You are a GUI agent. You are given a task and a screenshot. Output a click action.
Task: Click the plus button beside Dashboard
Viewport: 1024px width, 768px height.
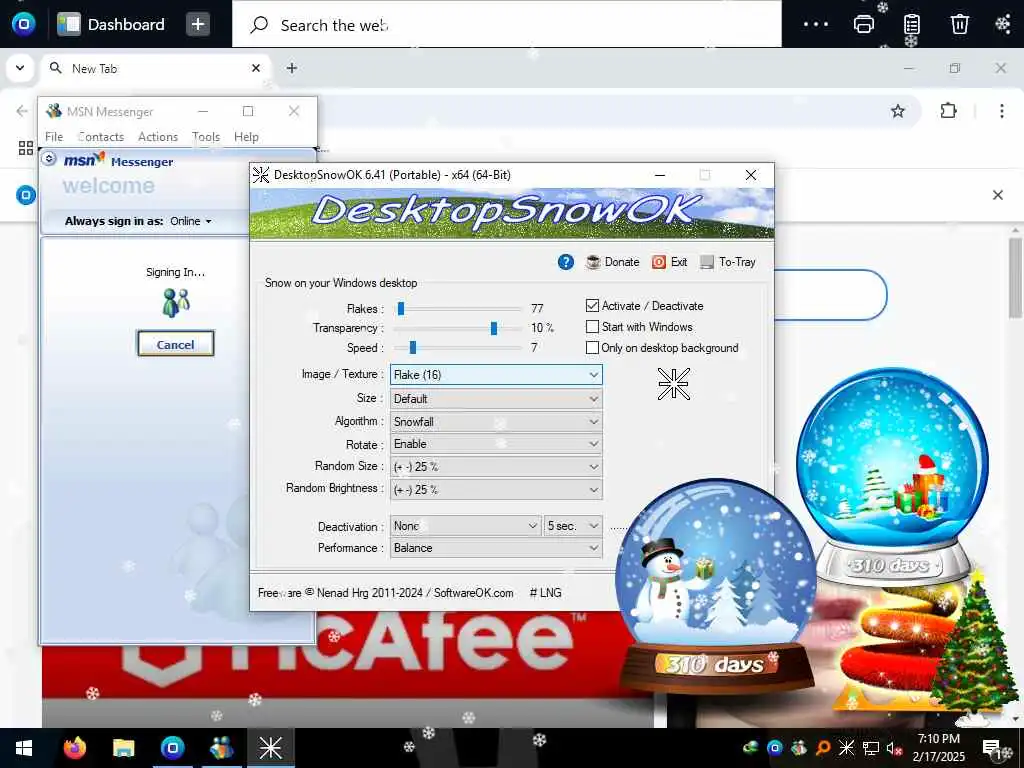(x=198, y=25)
